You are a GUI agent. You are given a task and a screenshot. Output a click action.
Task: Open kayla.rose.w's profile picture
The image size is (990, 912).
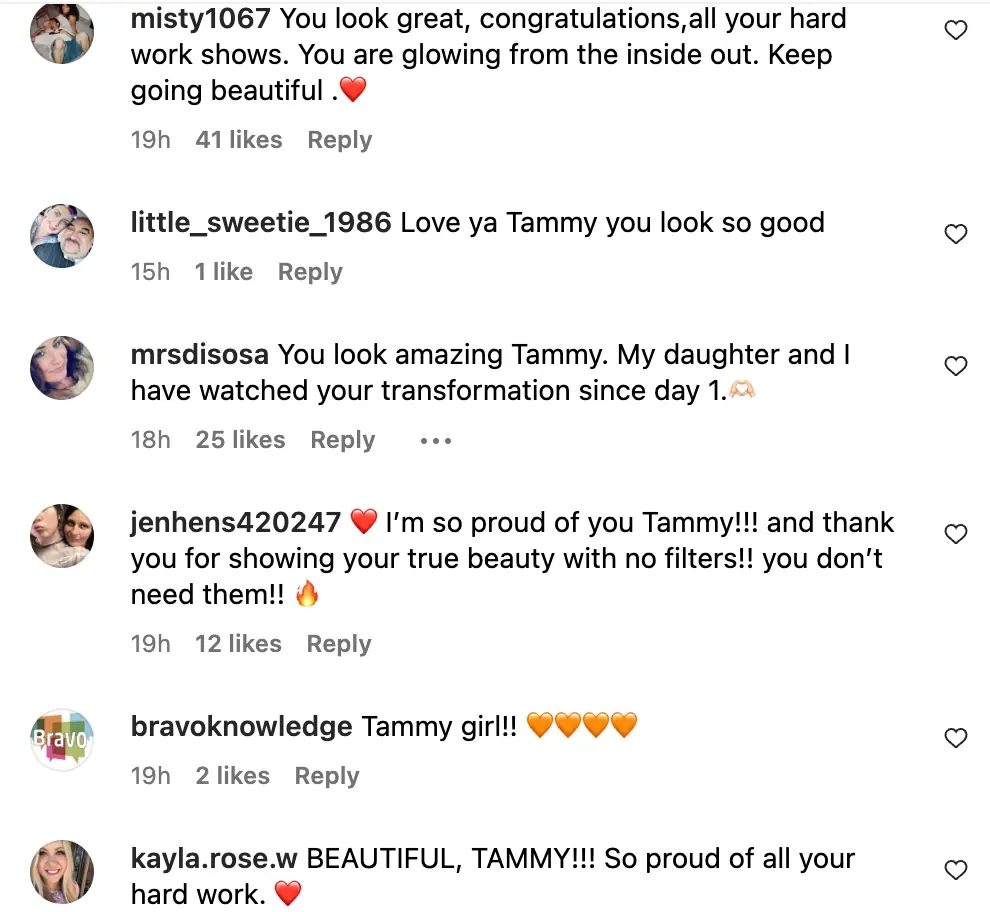(x=62, y=873)
